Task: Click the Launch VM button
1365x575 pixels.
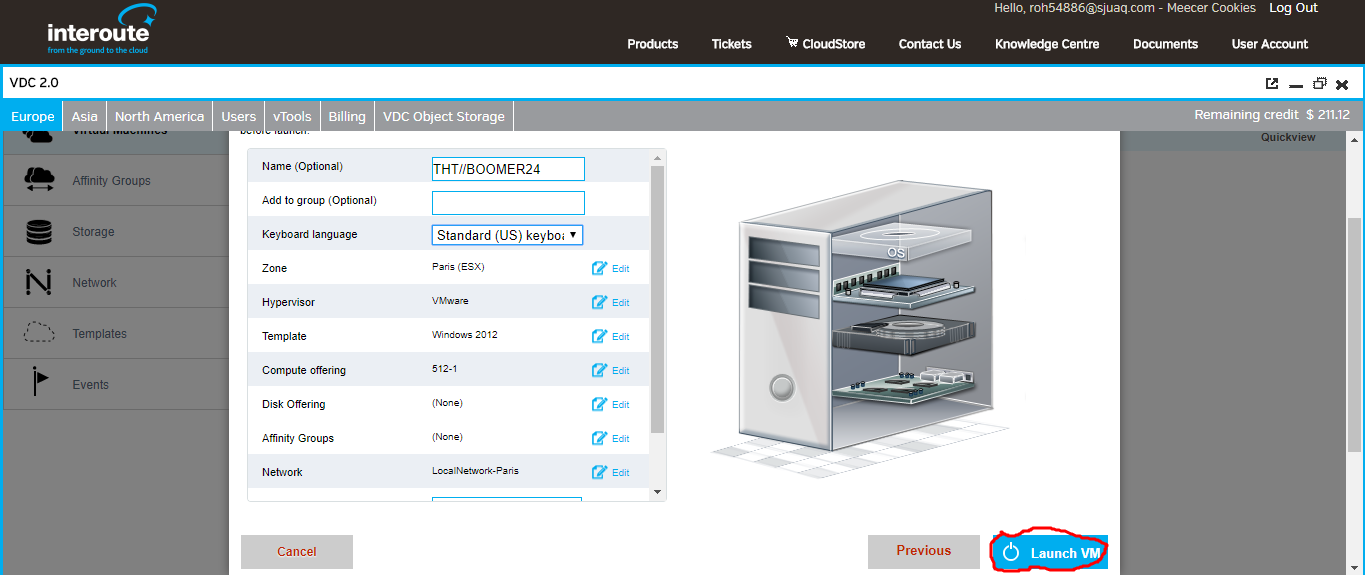Action: point(1050,552)
